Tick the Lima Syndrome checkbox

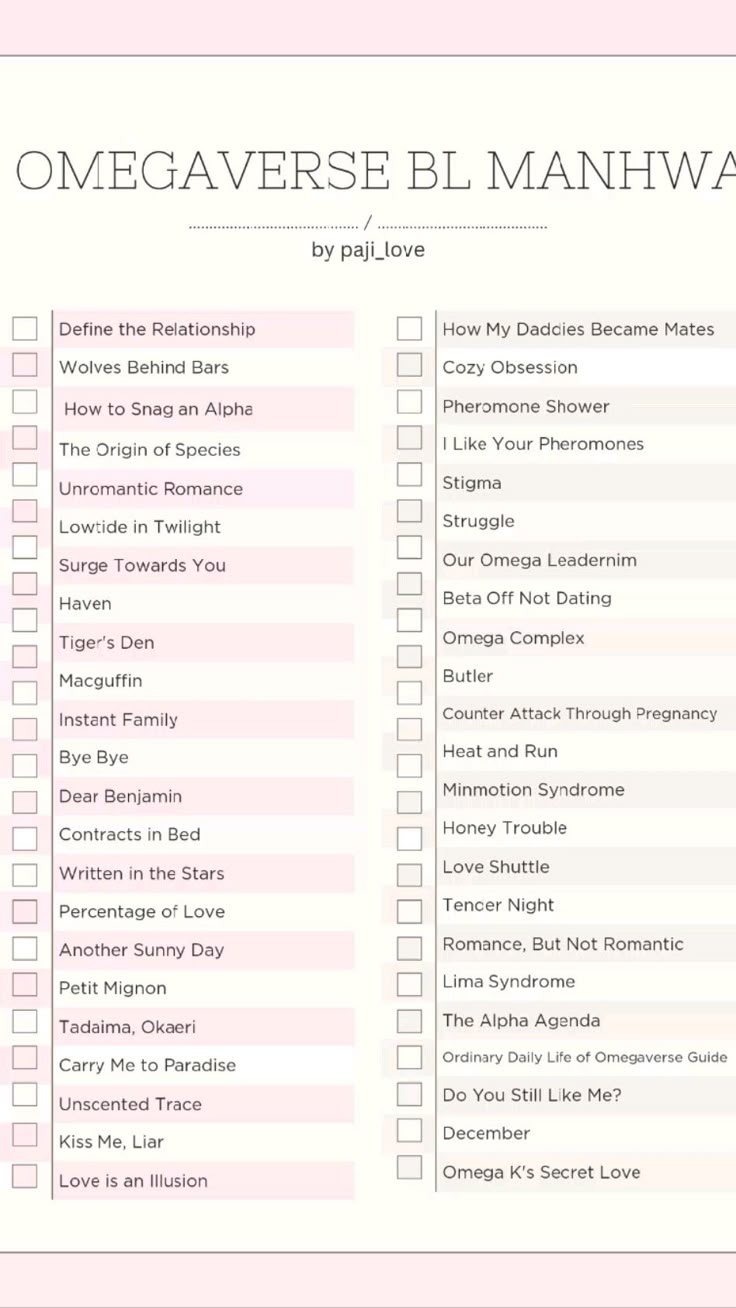click(409, 984)
